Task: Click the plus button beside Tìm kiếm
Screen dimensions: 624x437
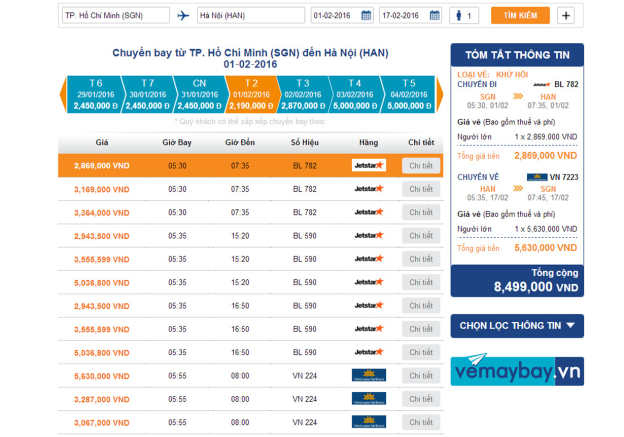Action: click(565, 16)
